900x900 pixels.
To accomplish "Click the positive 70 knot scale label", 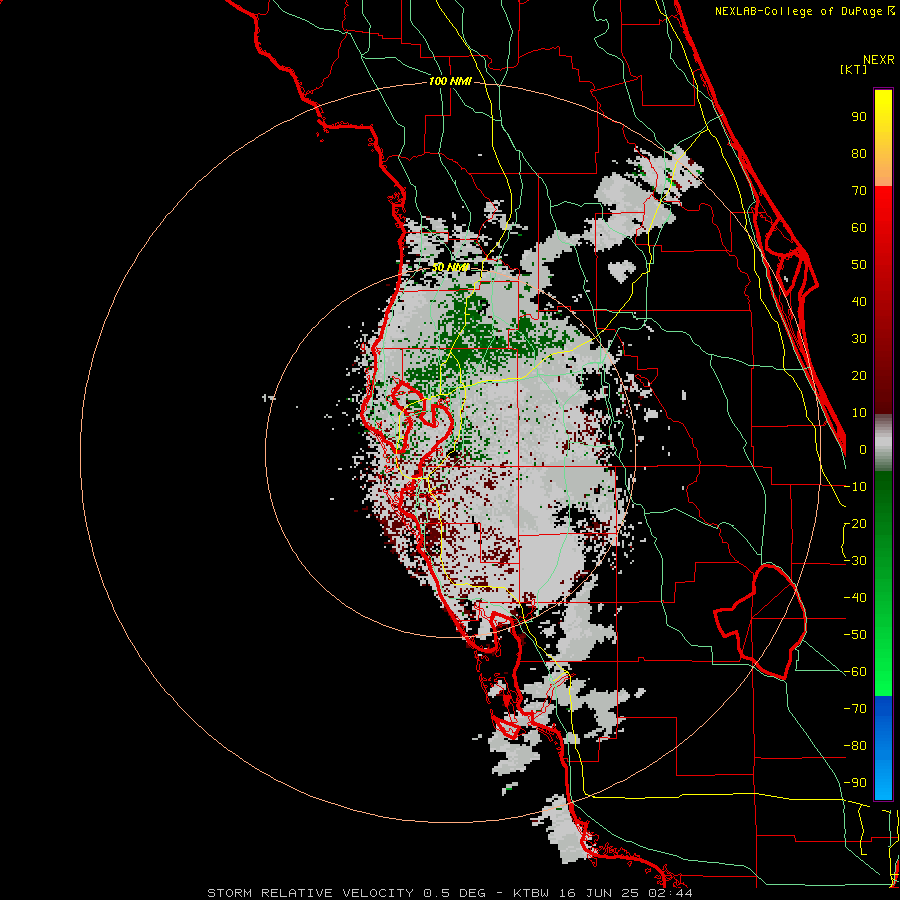I will [x=859, y=191].
